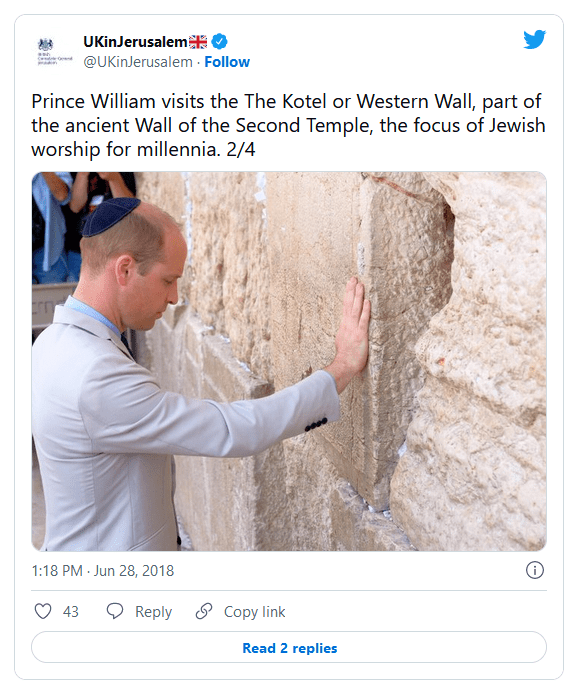The height and width of the screenshot is (699, 575).
Task: Click the Reply text label
Action: point(153,612)
